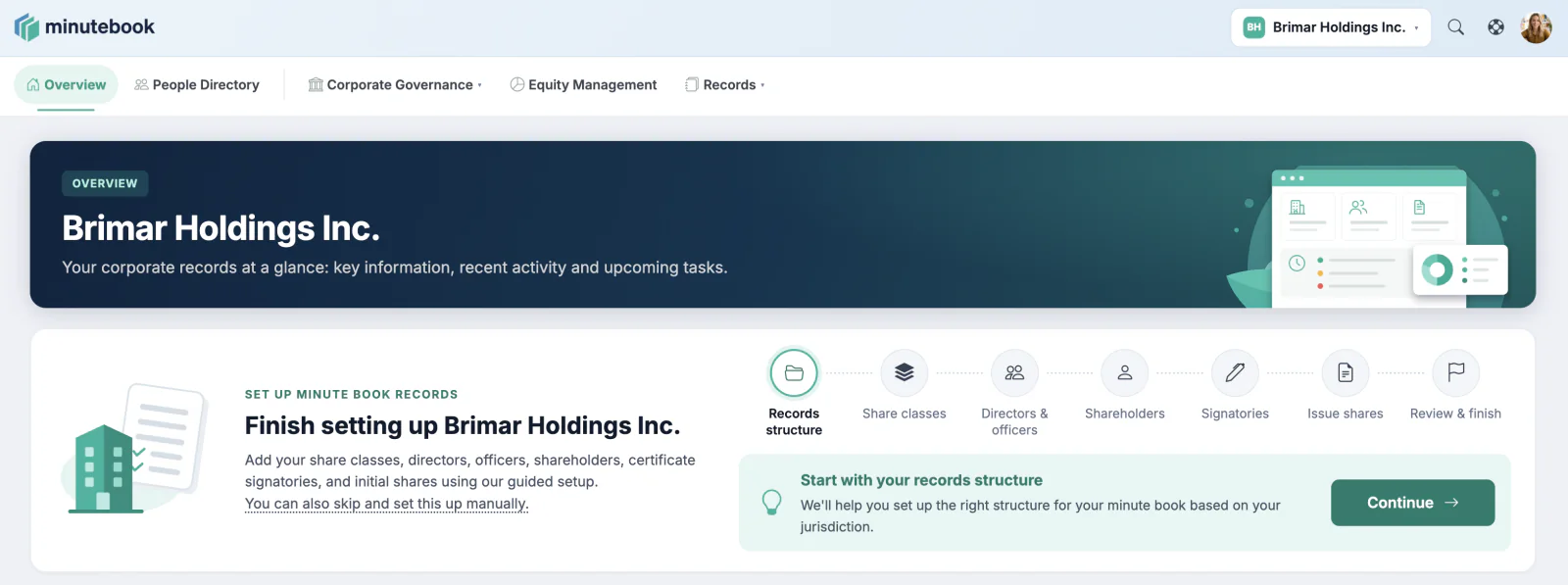
Task: Click the BH company badge icon
Action: [1253, 27]
